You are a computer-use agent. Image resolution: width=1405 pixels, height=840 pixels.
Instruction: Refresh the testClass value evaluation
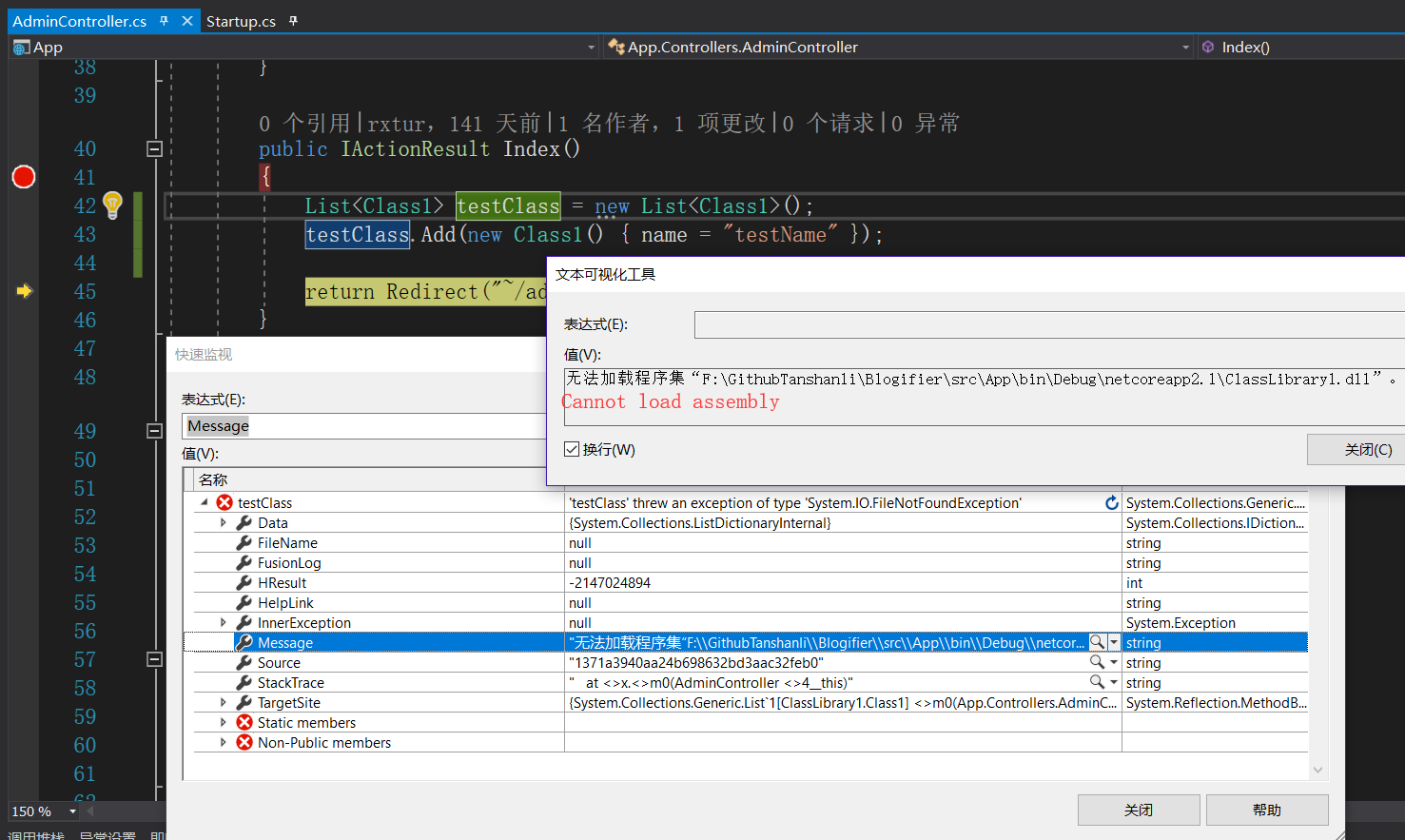click(1111, 502)
